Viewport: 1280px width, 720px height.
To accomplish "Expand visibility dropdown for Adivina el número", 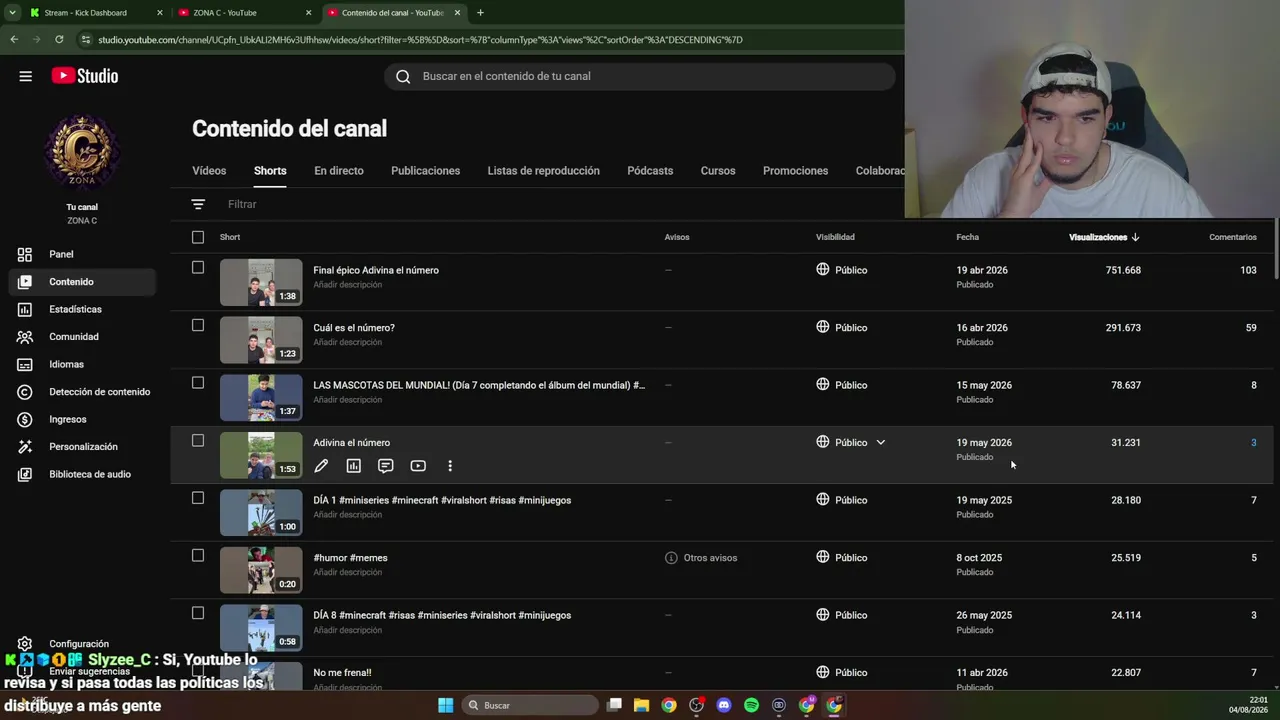I will pyautogui.click(x=881, y=442).
